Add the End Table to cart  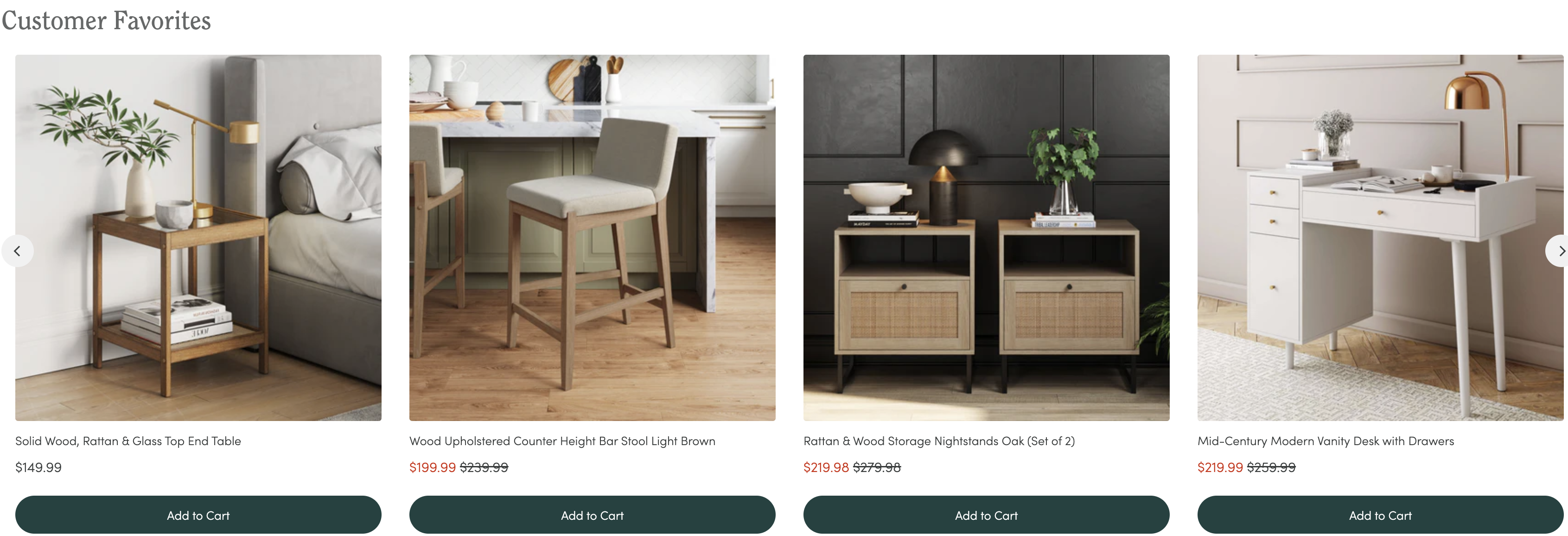point(198,515)
